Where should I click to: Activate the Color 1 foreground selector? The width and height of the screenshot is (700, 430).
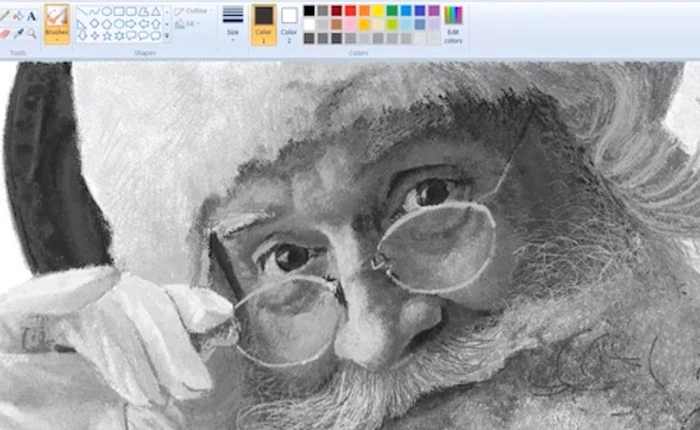pyautogui.click(x=263, y=25)
